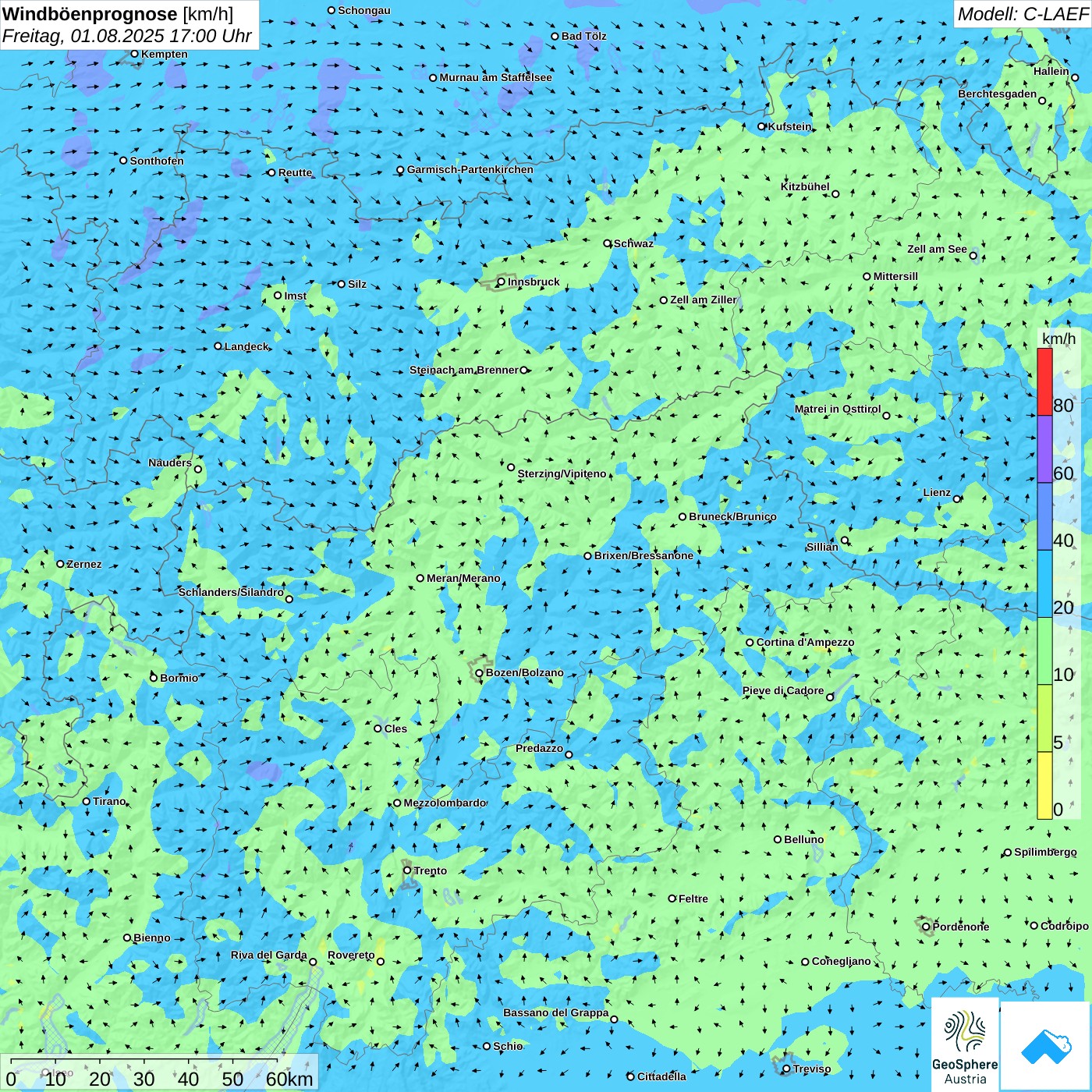Click the 'Belluno' label
Viewport: 1092px width, 1092px height.
point(803,839)
